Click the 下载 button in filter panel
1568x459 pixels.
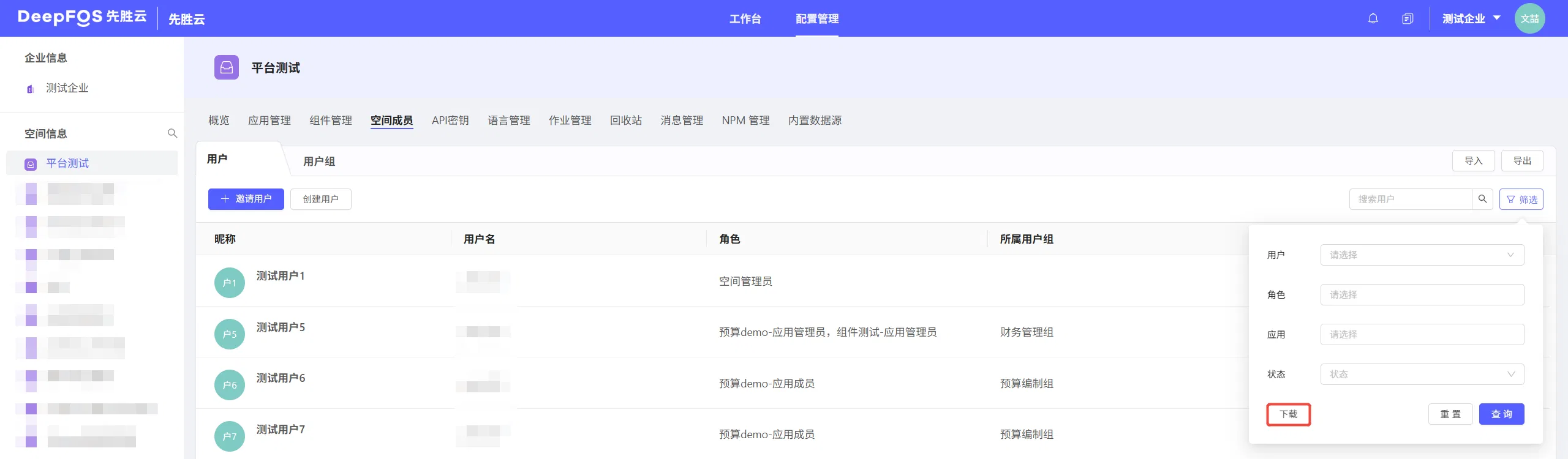(1289, 414)
